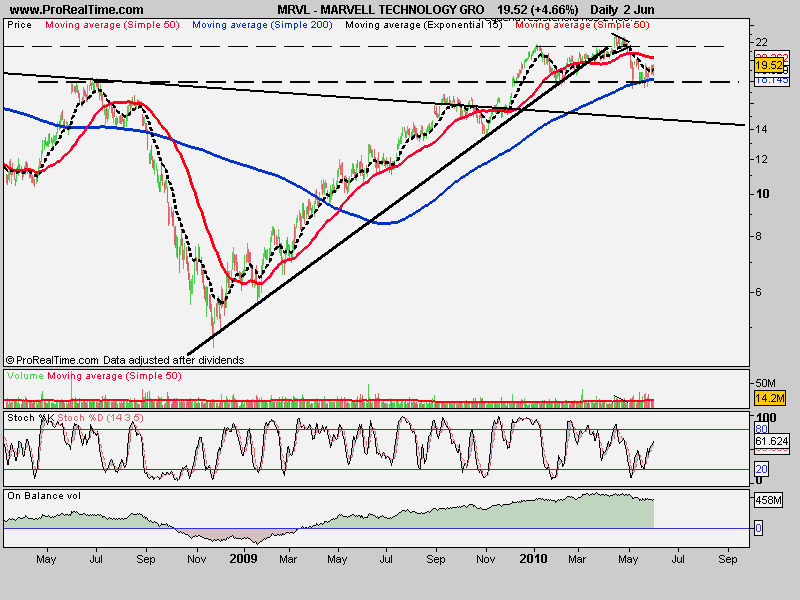800x600 pixels.
Task: Click the blue Moving average (Simple 200) legend
Action: [x=262, y=25]
